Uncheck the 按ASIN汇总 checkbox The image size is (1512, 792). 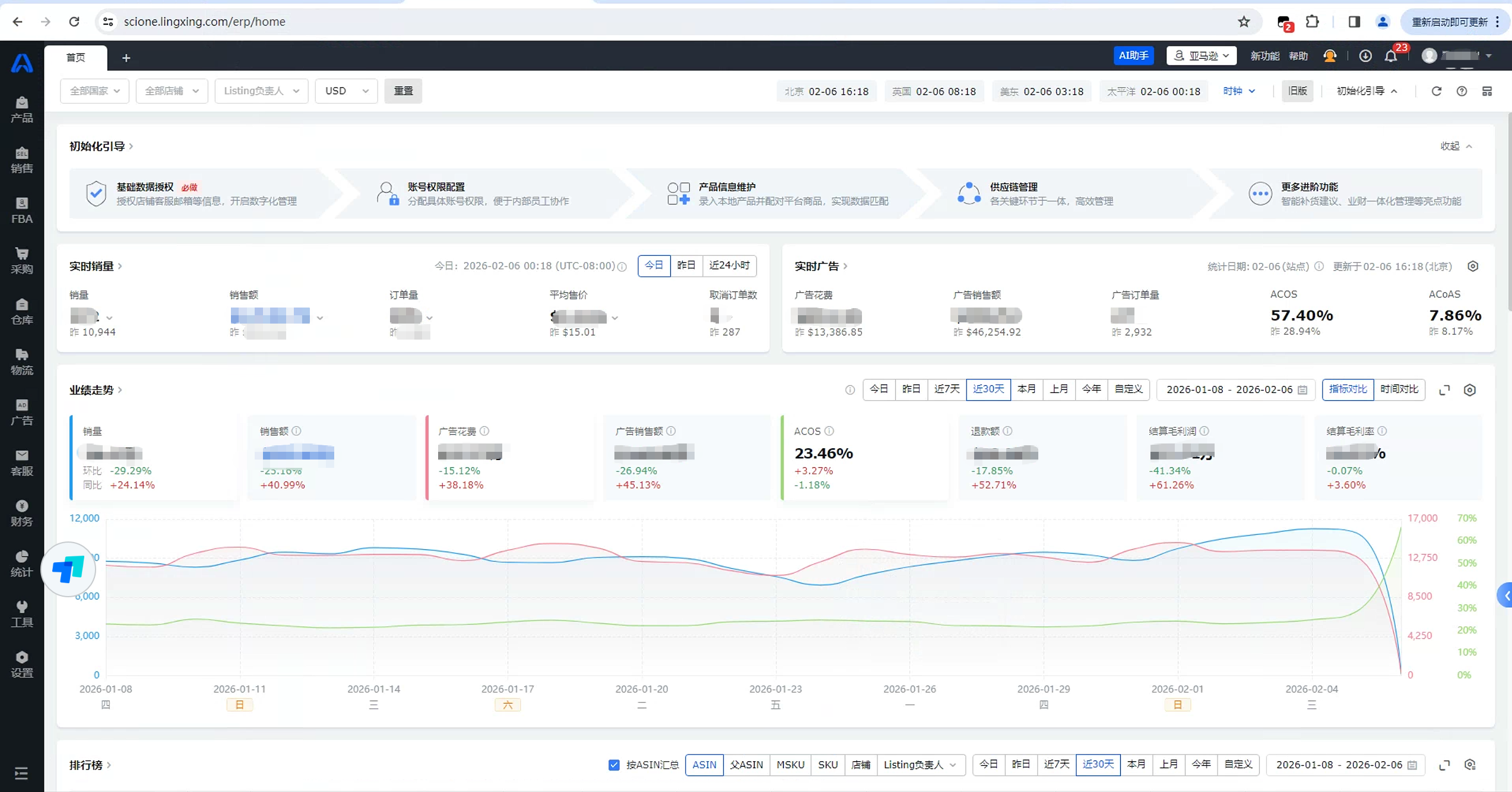tap(614, 765)
